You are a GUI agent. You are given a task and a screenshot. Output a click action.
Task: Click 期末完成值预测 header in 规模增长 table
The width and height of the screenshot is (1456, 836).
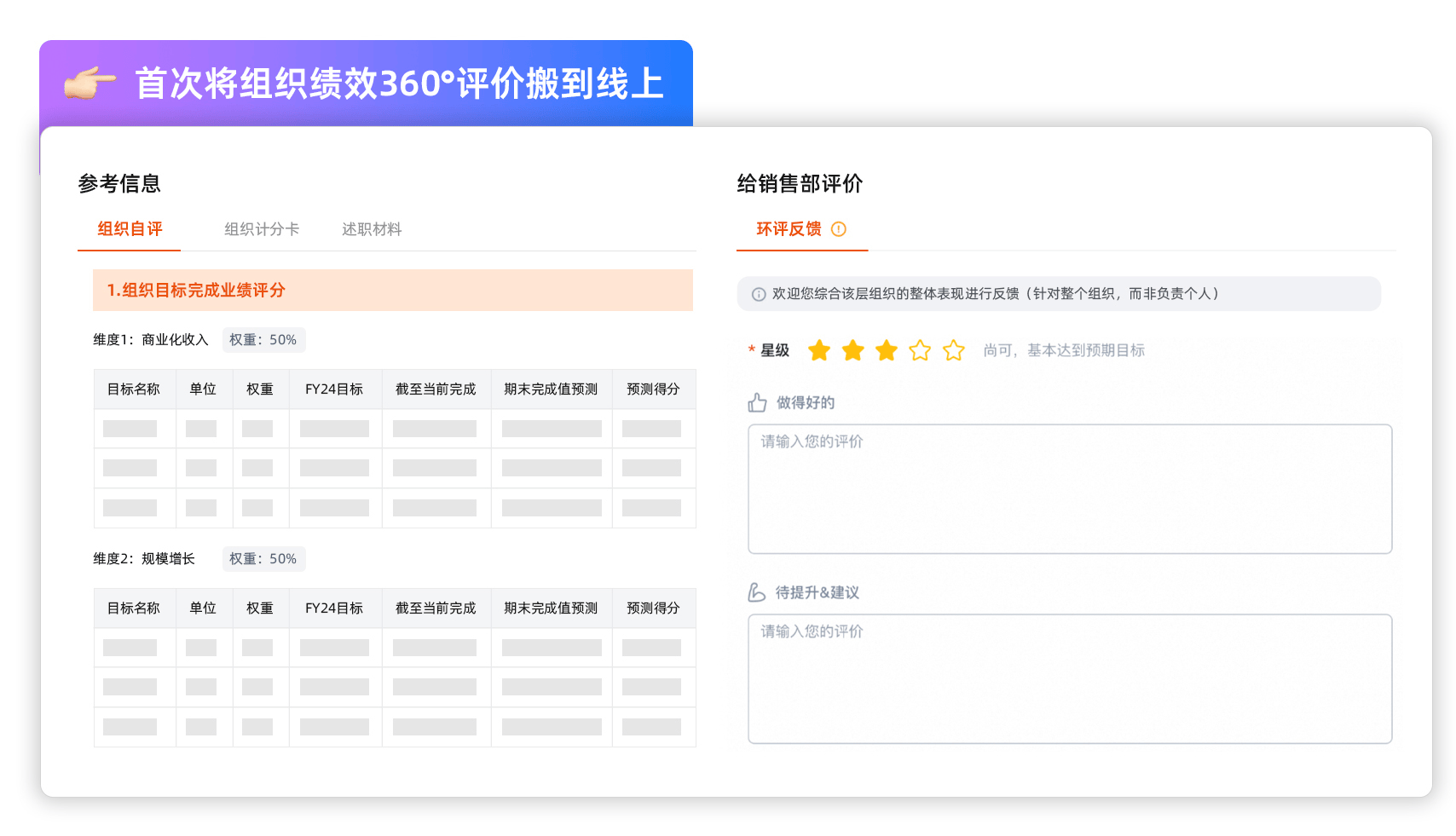click(551, 608)
